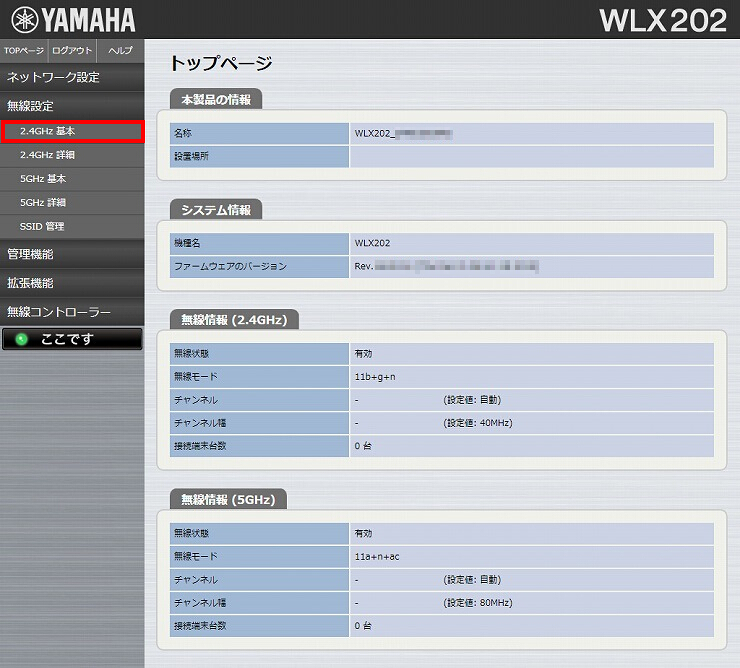Click the WLX202_ device name value

pos(404,134)
